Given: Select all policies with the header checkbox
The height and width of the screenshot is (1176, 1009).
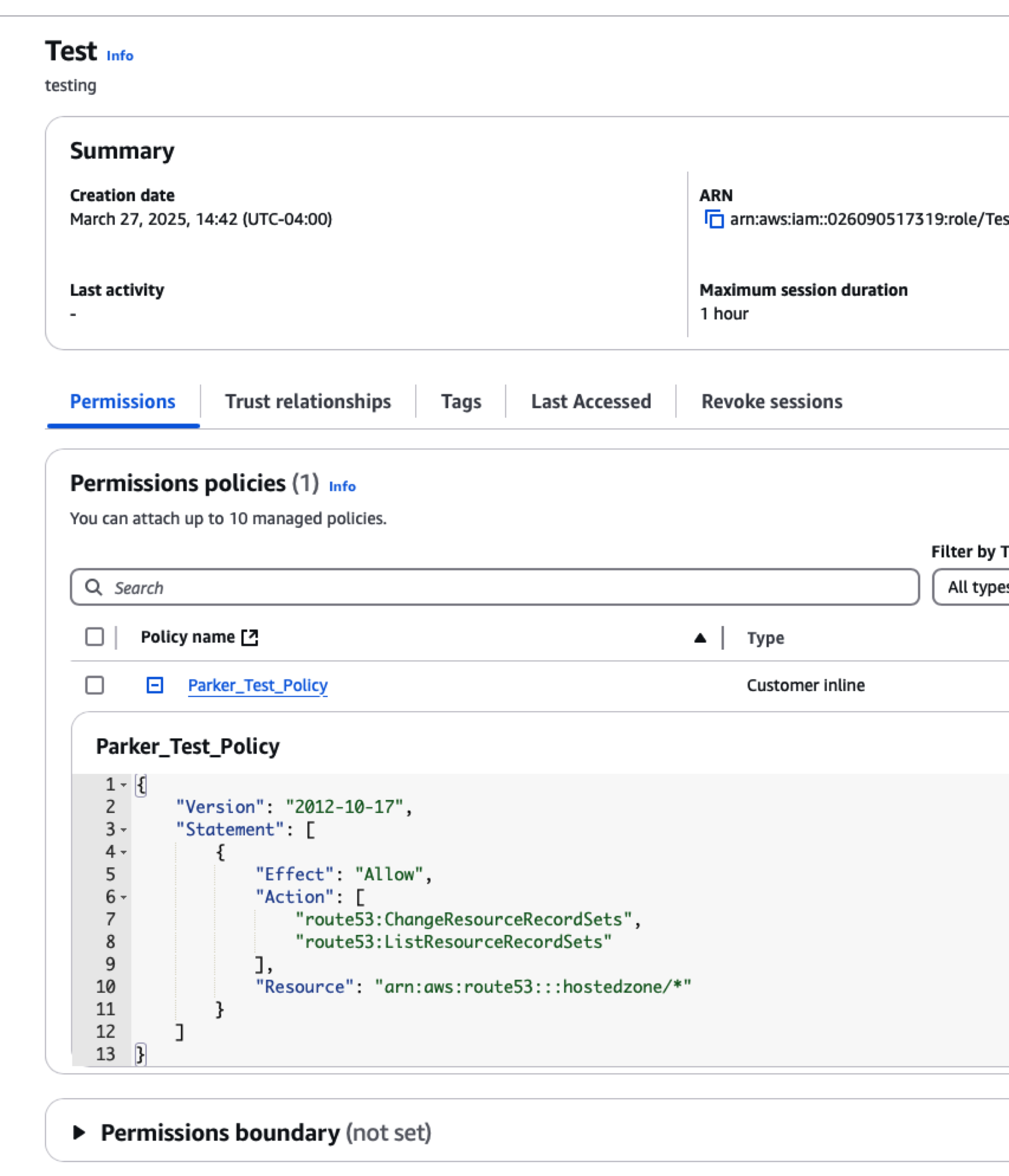Looking at the screenshot, I should (95, 637).
